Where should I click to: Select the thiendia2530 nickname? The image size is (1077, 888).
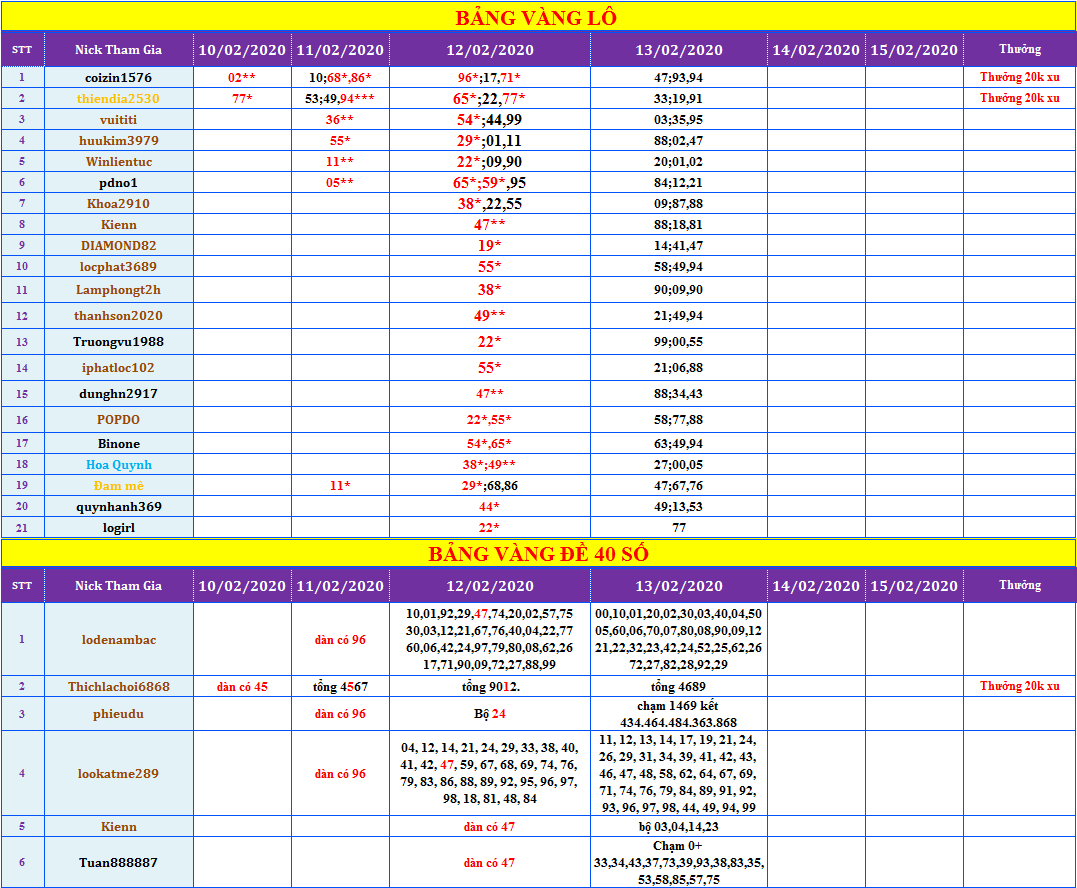pos(118,98)
